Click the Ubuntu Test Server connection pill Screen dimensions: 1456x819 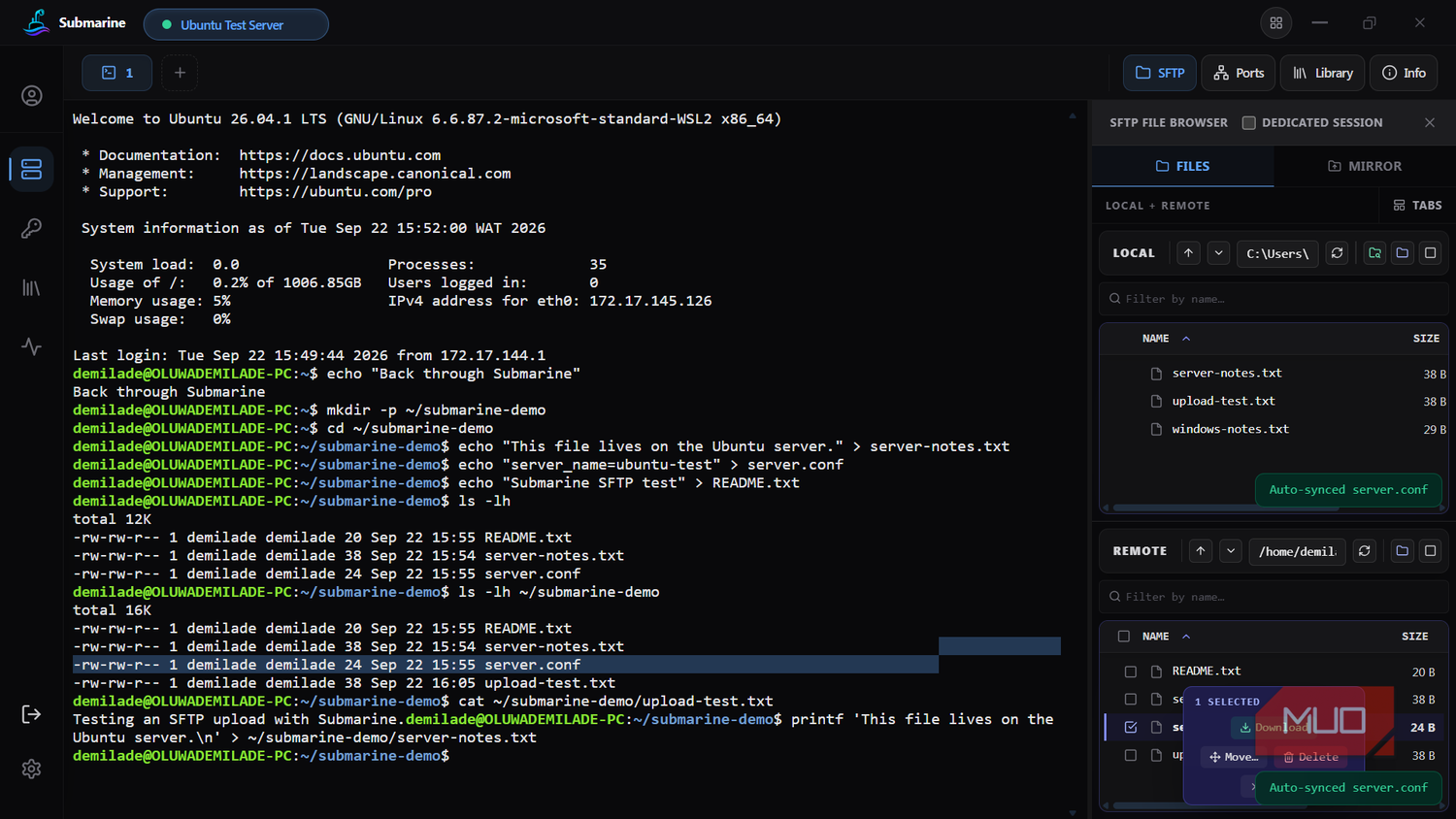click(x=236, y=24)
